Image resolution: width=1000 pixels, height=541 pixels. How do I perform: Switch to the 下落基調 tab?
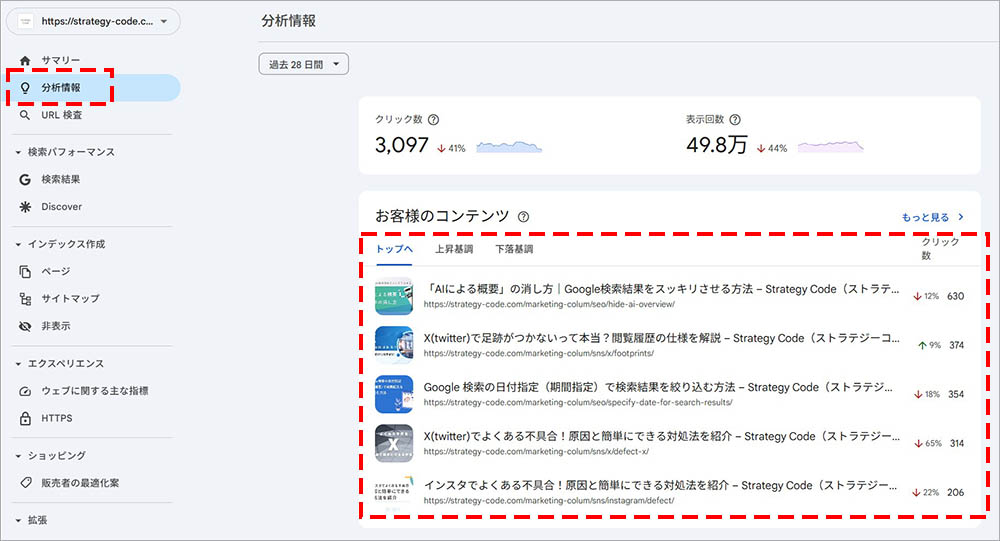click(514, 249)
